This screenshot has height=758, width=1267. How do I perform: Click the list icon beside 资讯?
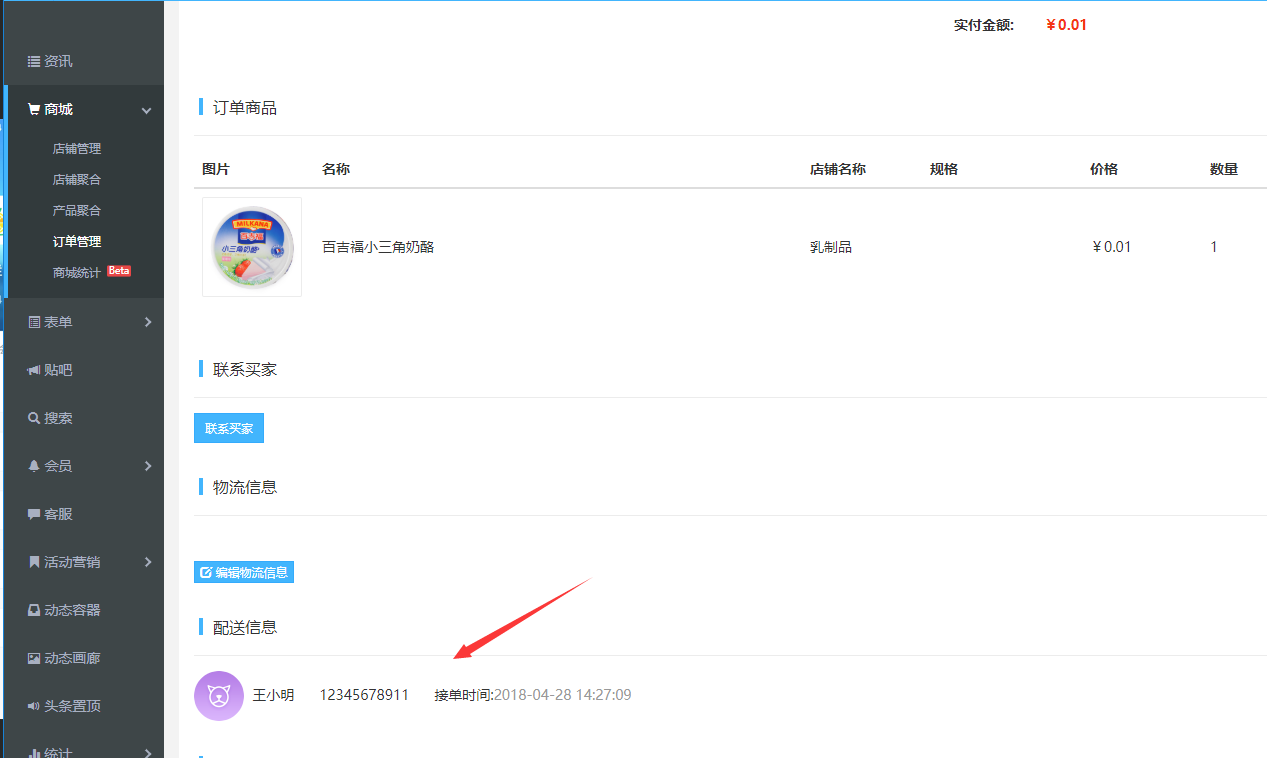tap(34, 61)
